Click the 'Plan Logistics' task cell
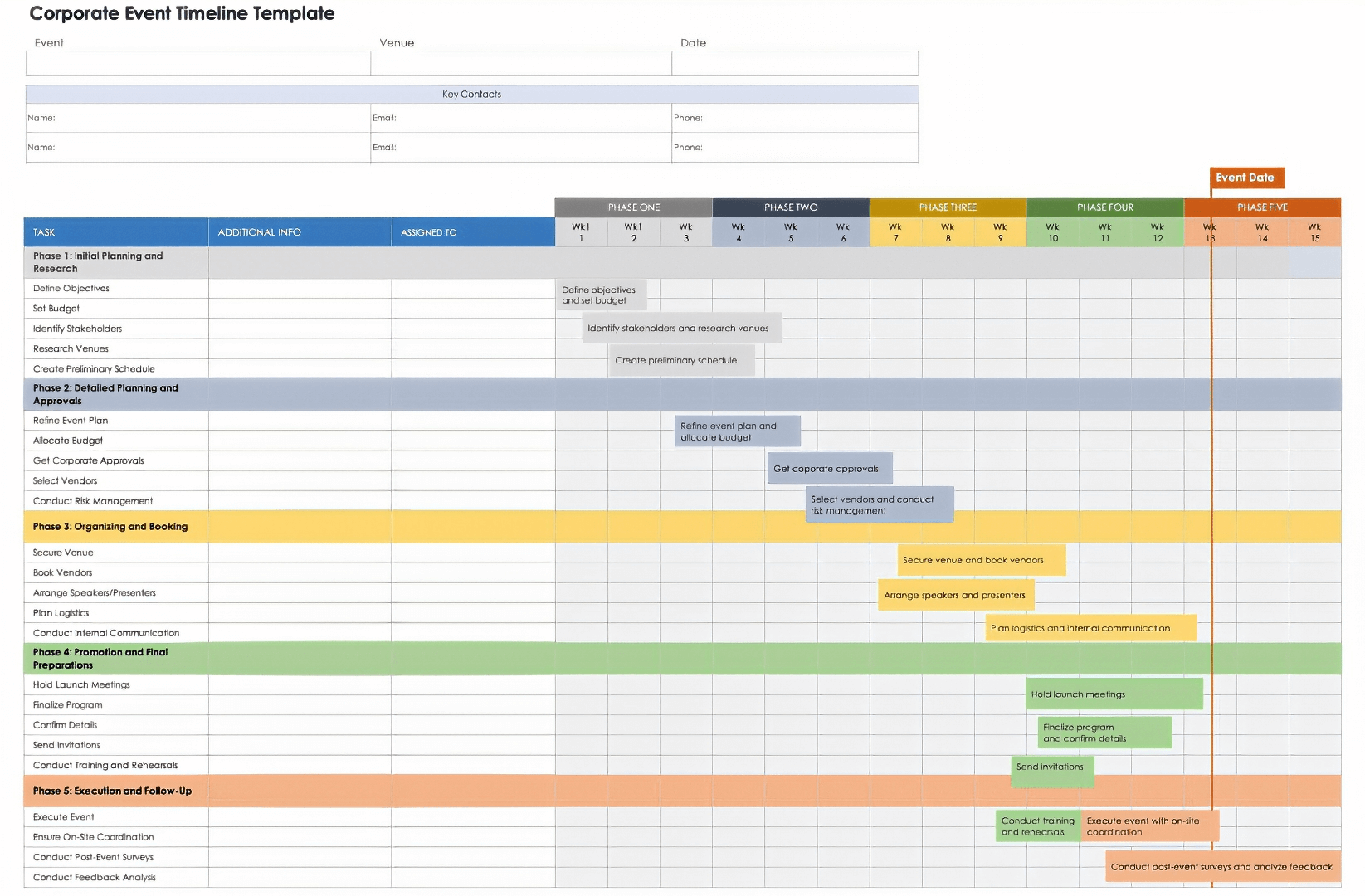Viewport: 1365px width, 896px height. click(116, 613)
